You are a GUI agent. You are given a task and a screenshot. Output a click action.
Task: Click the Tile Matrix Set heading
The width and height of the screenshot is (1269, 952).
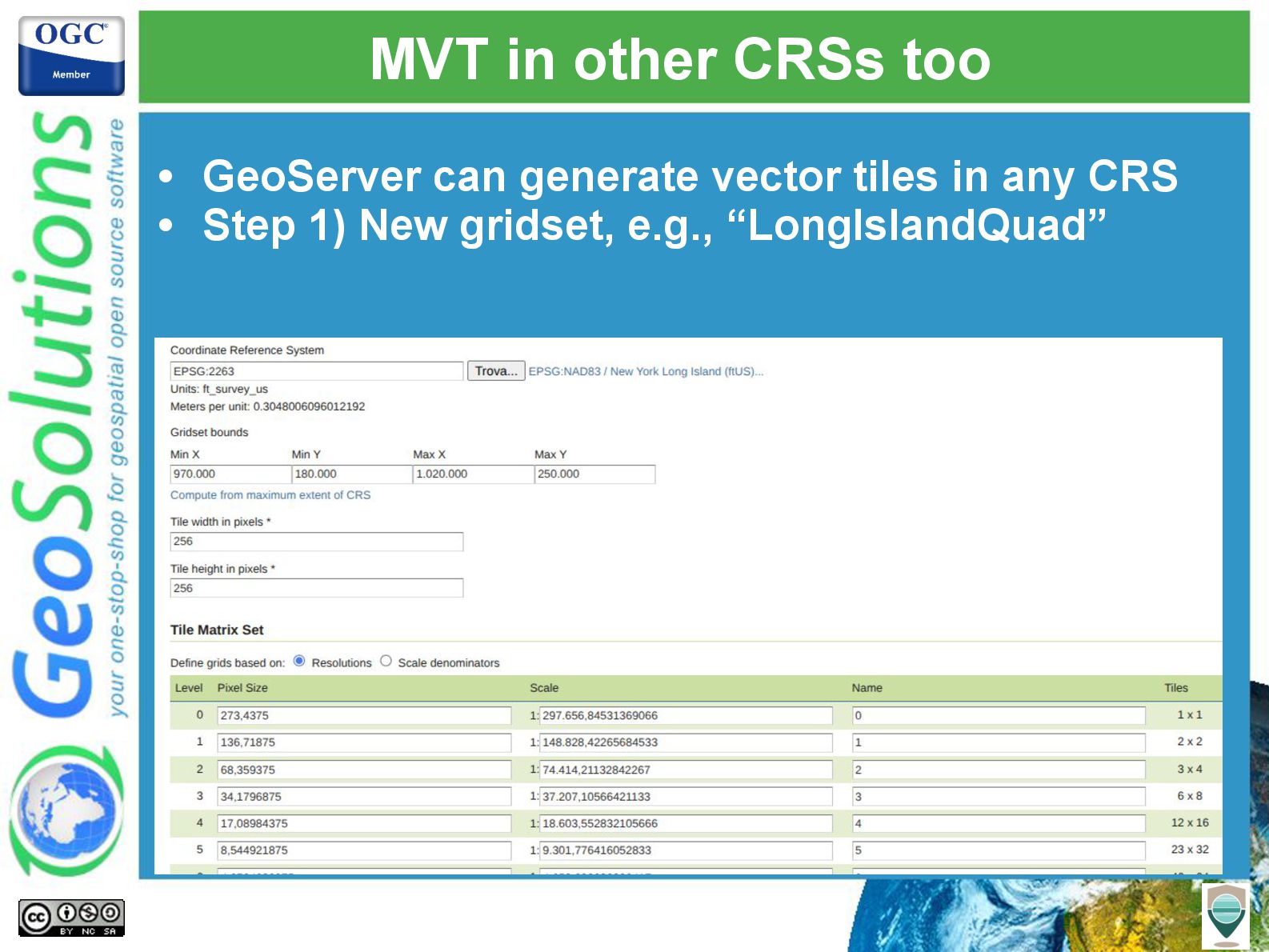point(217,630)
